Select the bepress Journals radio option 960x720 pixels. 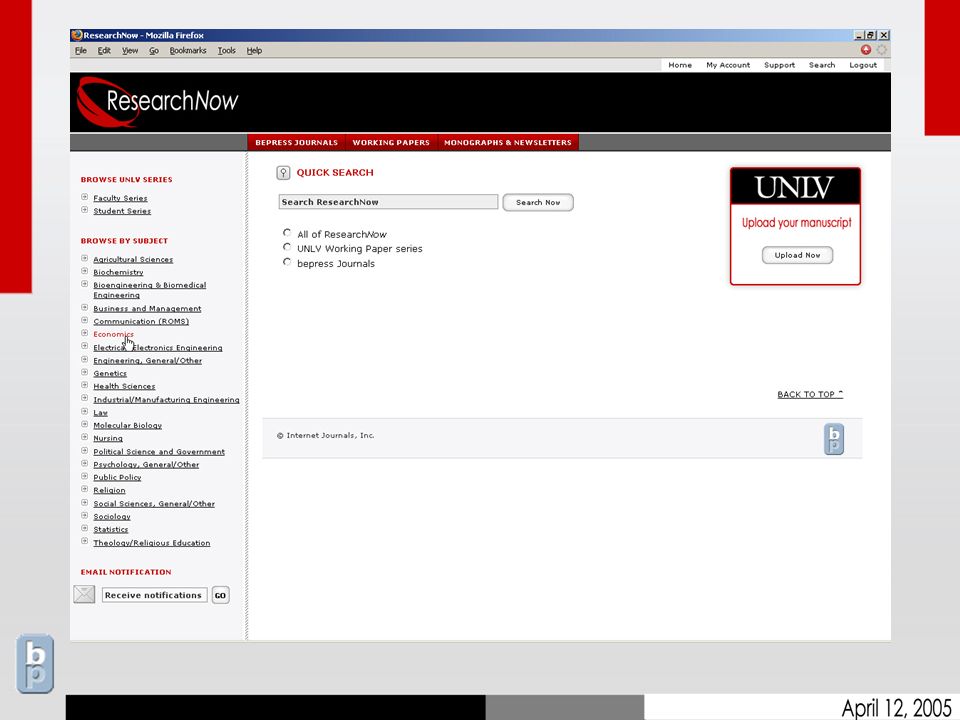coord(287,262)
